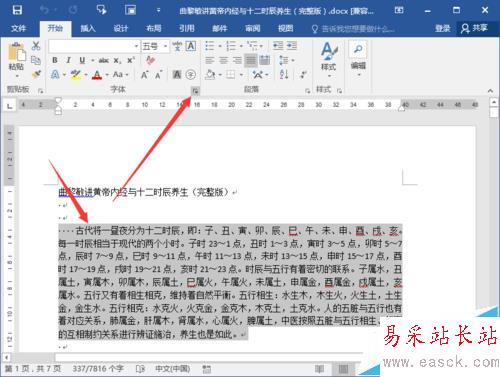Click the Paste clipboard icon
This screenshot has height=377, width=500.
[x=17, y=52]
